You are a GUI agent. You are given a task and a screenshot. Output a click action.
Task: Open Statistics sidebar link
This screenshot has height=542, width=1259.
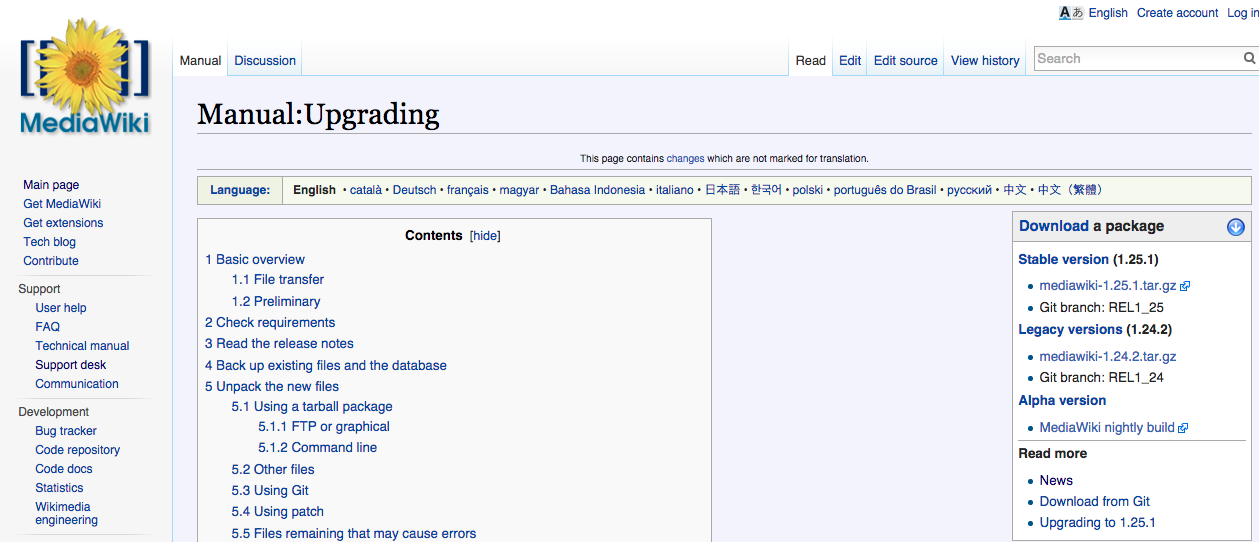coord(59,488)
